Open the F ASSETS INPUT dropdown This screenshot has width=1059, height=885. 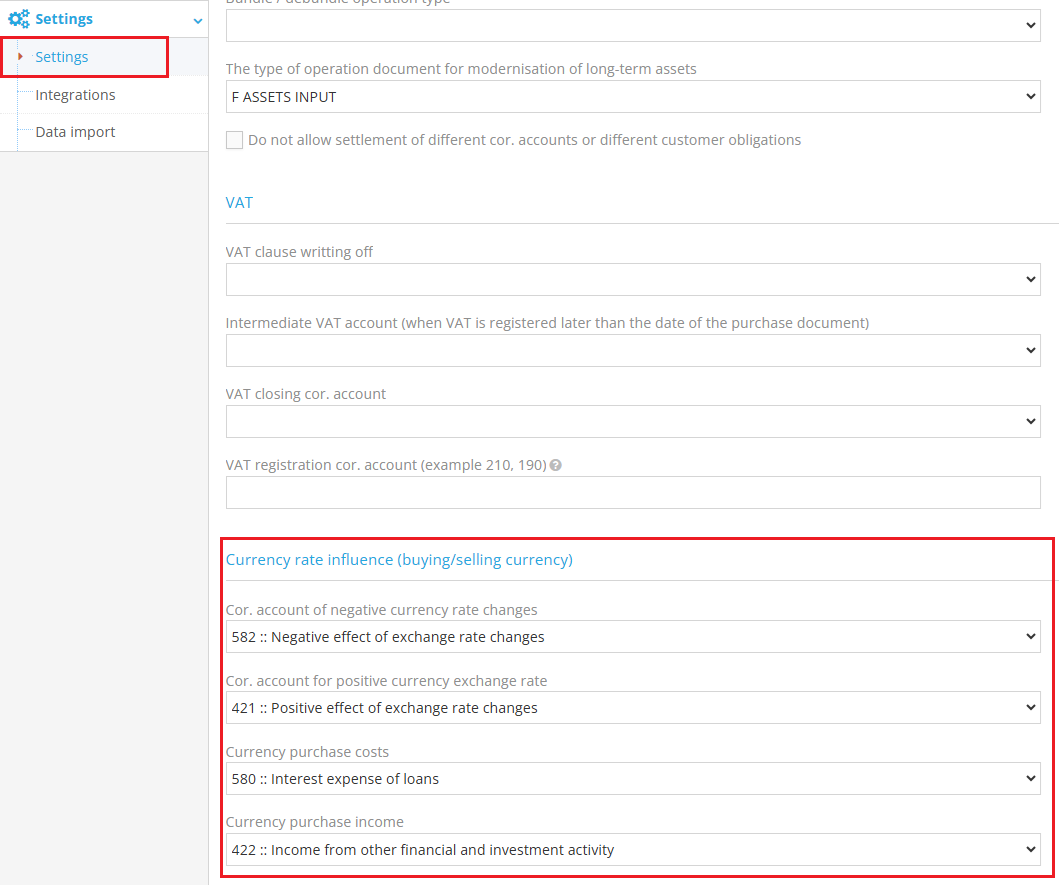(x=632, y=97)
